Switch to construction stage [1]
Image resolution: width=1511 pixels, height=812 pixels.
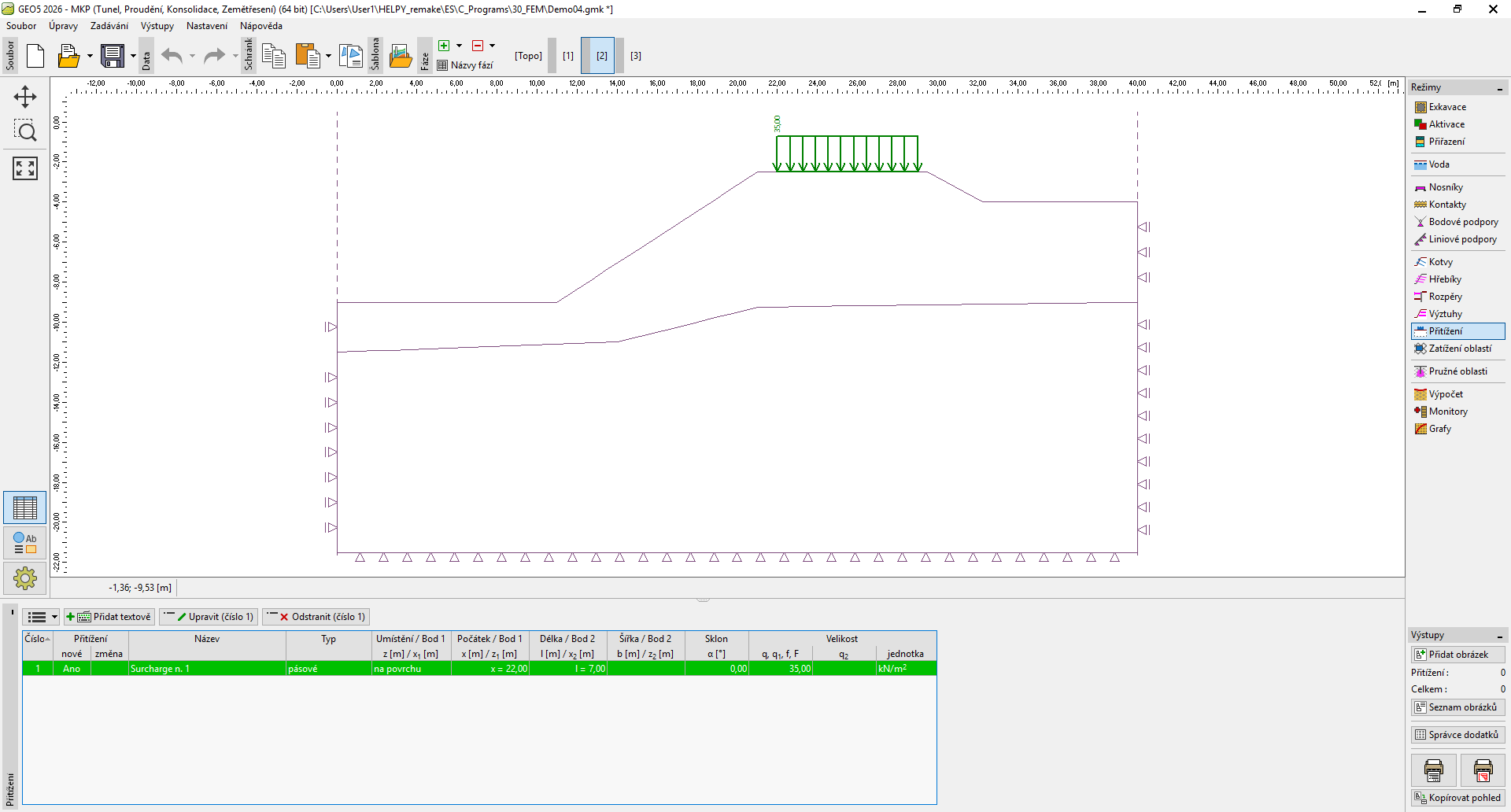(x=567, y=56)
